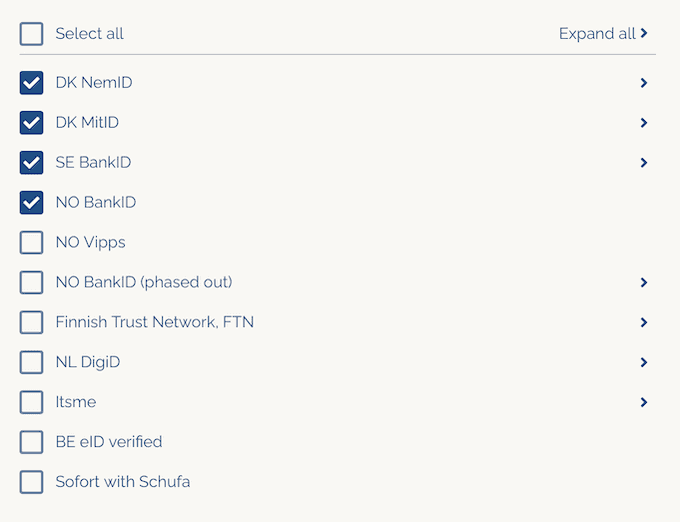This screenshot has width=680, height=522.
Task: Expand the NL DigiD row chevron
Action: pos(644,362)
